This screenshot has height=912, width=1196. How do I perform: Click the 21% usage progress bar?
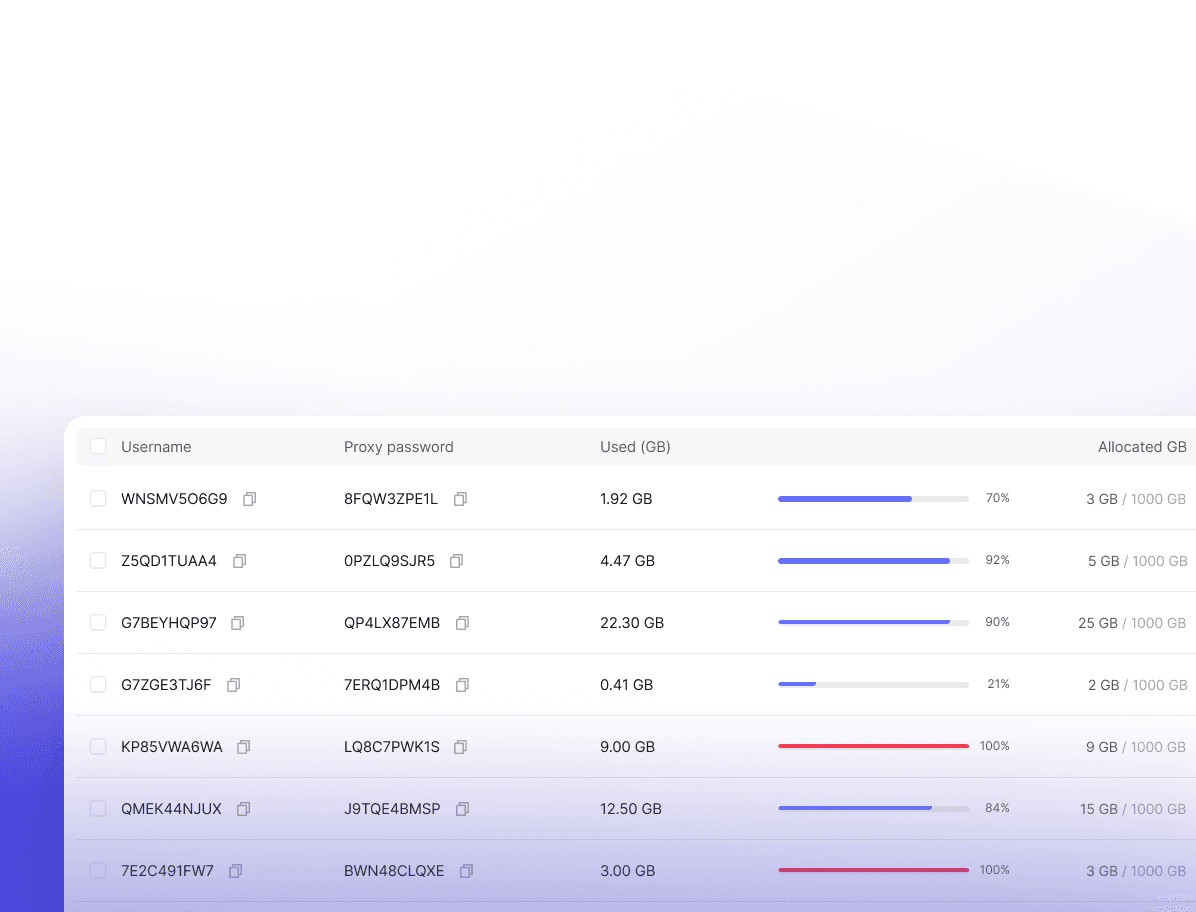coord(873,685)
